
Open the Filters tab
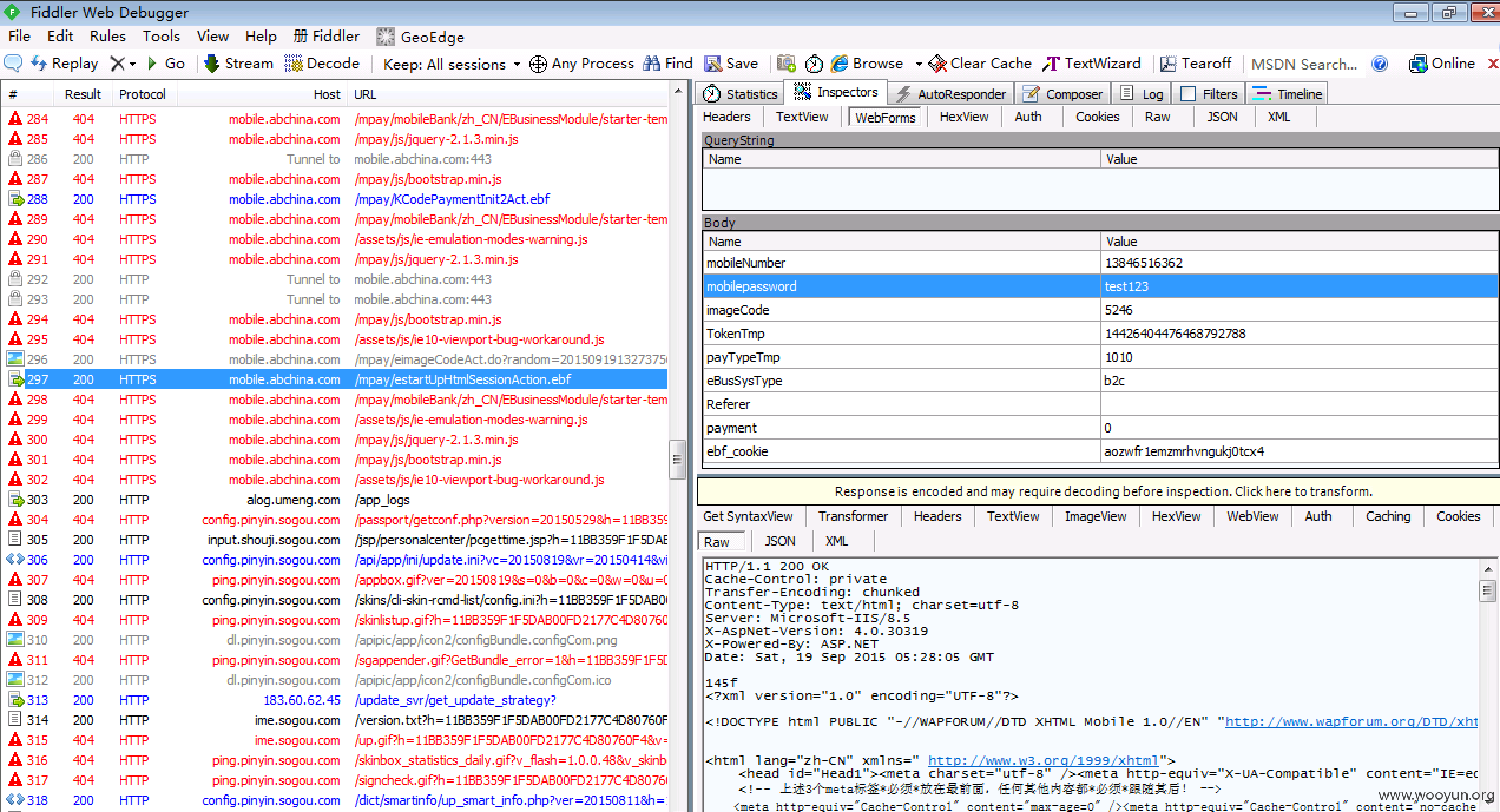click(1209, 94)
